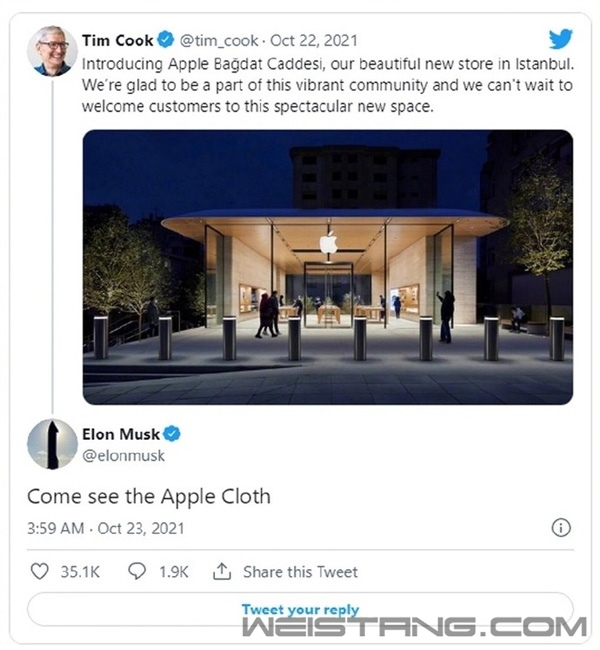Viewport: 600px width, 650px height.
Task: Open replies via speech bubble icon
Action: pos(137,572)
